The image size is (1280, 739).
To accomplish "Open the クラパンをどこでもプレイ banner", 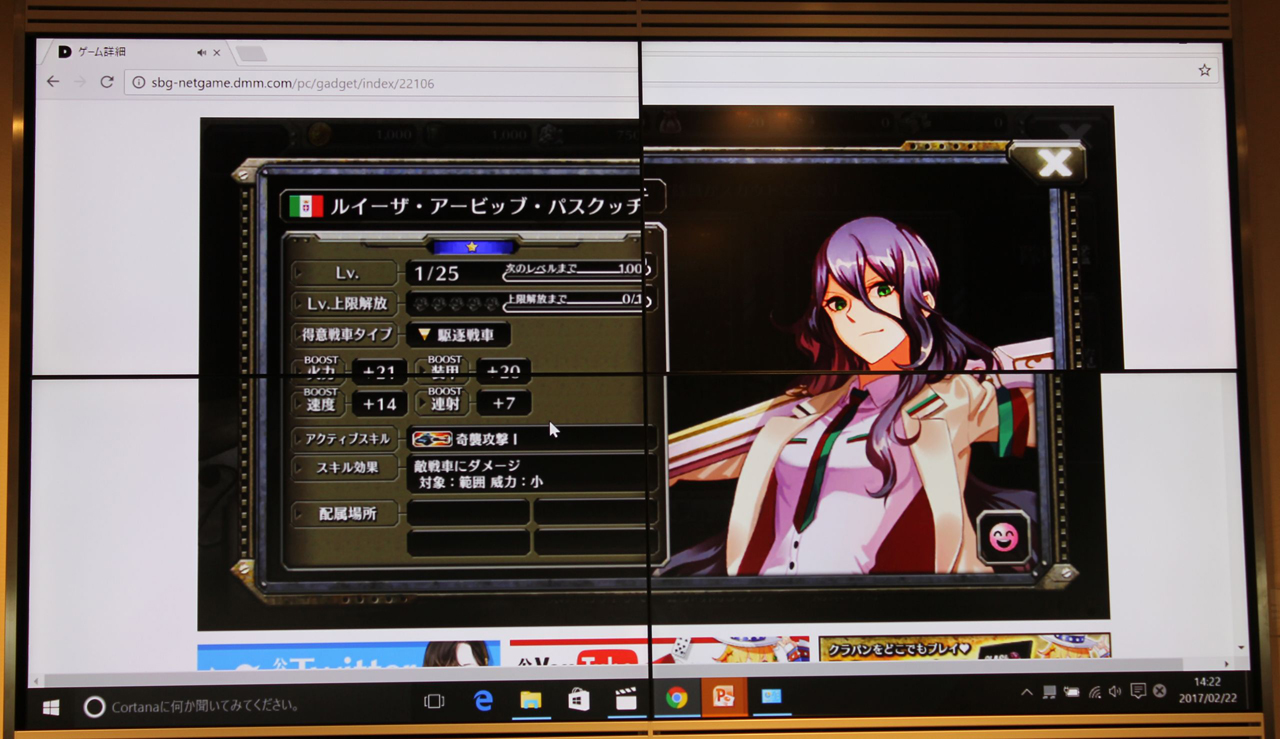I will 964,648.
